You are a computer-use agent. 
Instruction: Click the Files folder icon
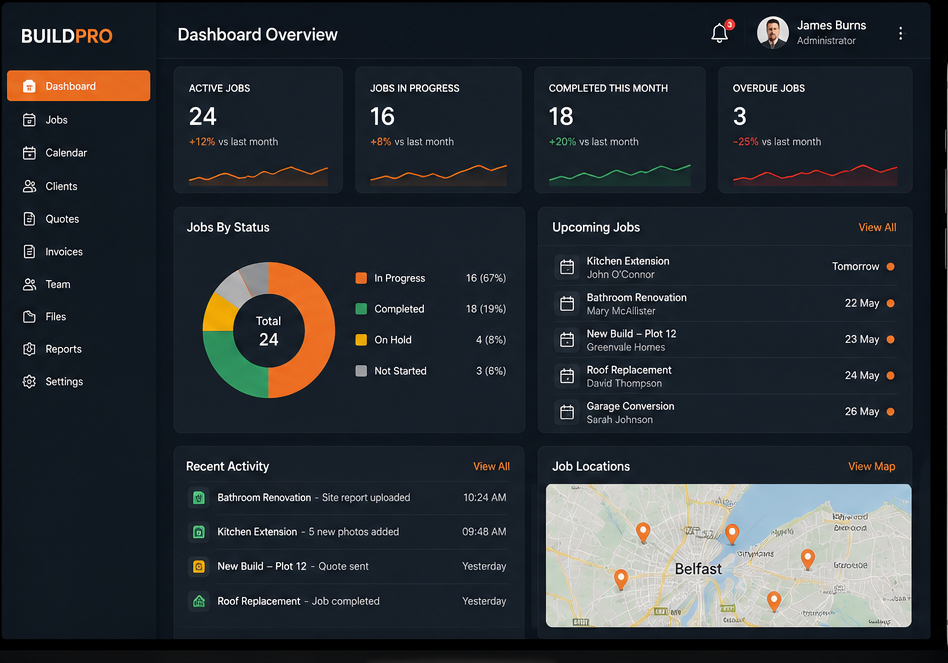[29, 317]
